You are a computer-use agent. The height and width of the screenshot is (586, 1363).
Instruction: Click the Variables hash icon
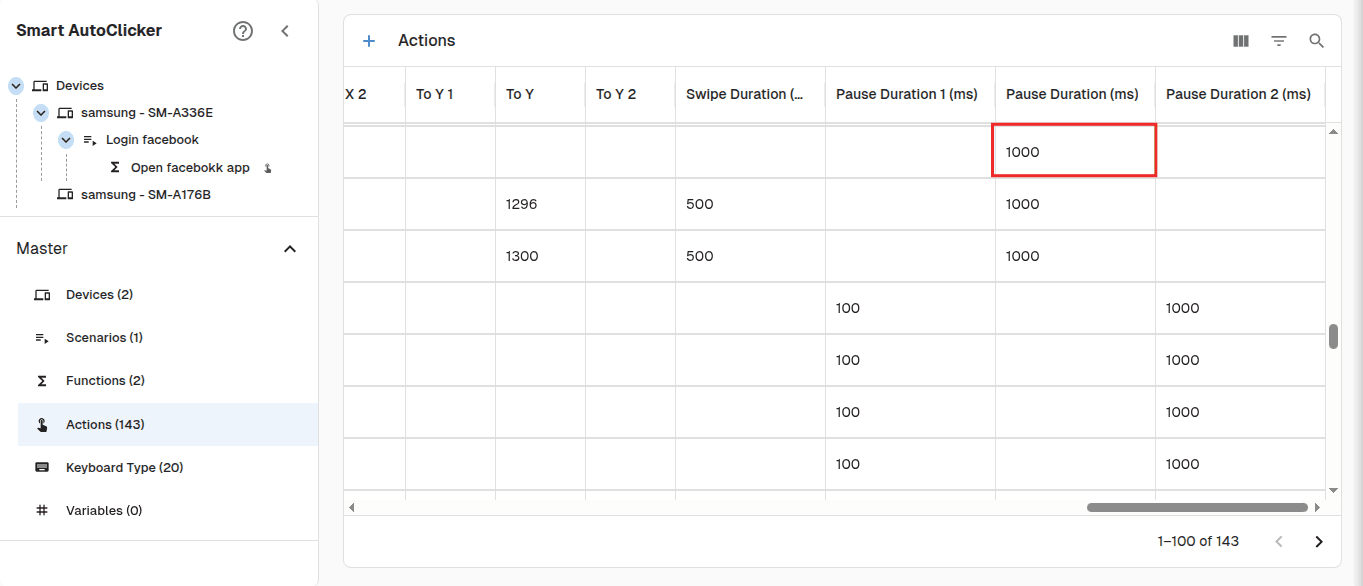(41, 510)
